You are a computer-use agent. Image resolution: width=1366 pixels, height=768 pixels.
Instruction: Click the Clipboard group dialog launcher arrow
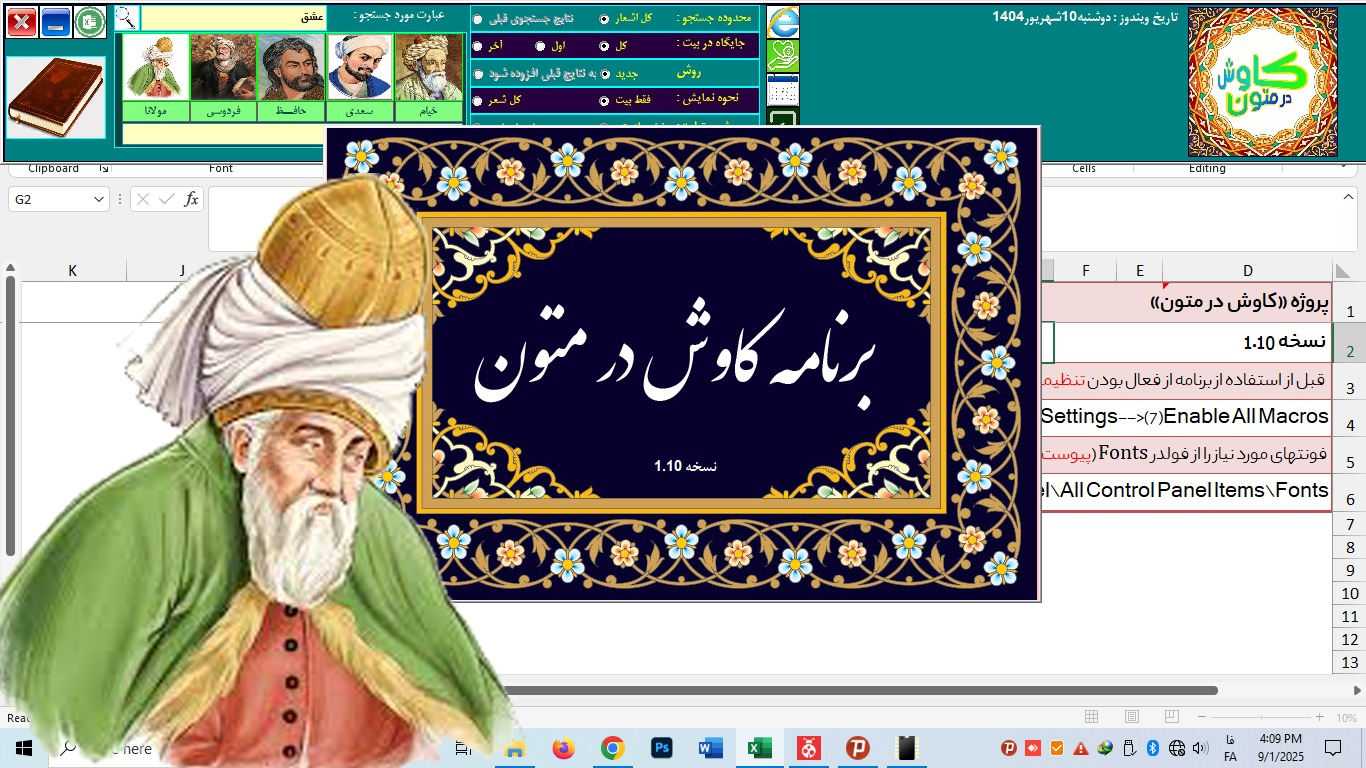(x=104, y=169)
